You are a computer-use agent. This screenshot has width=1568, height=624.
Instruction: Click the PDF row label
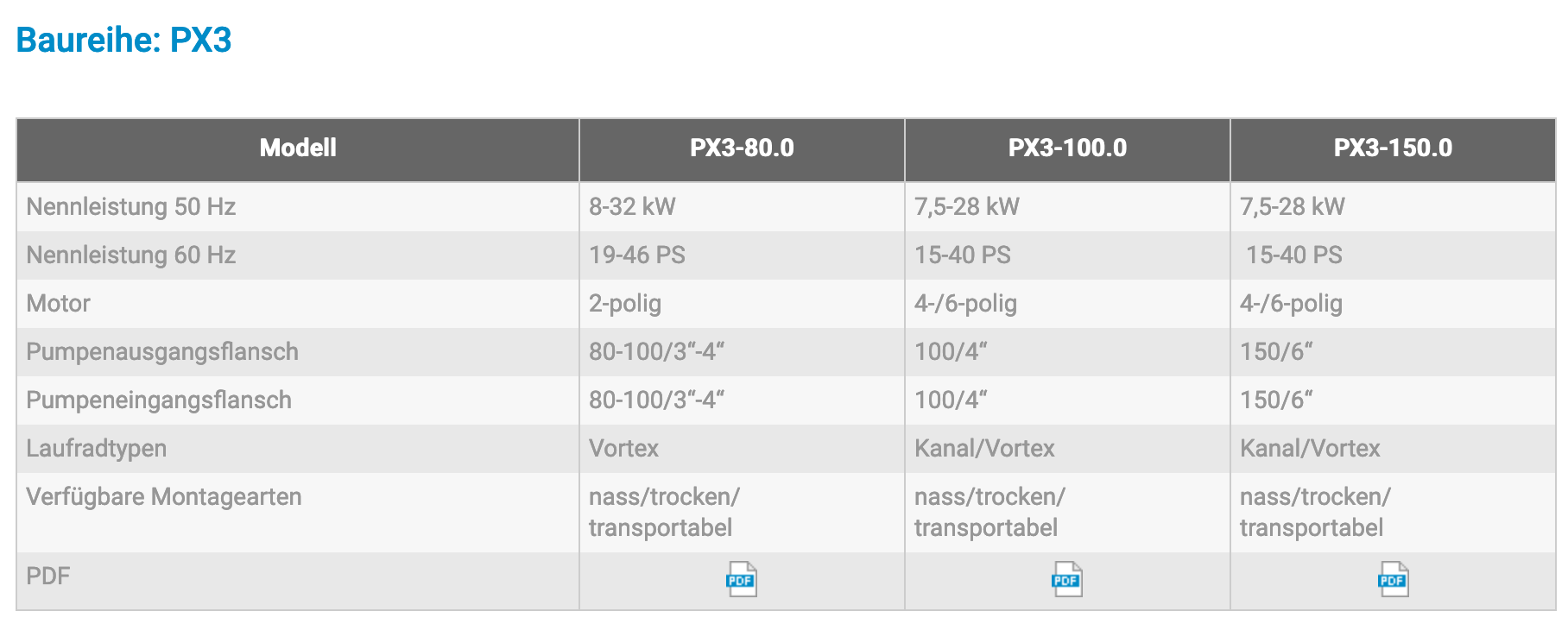click(47, 576)
